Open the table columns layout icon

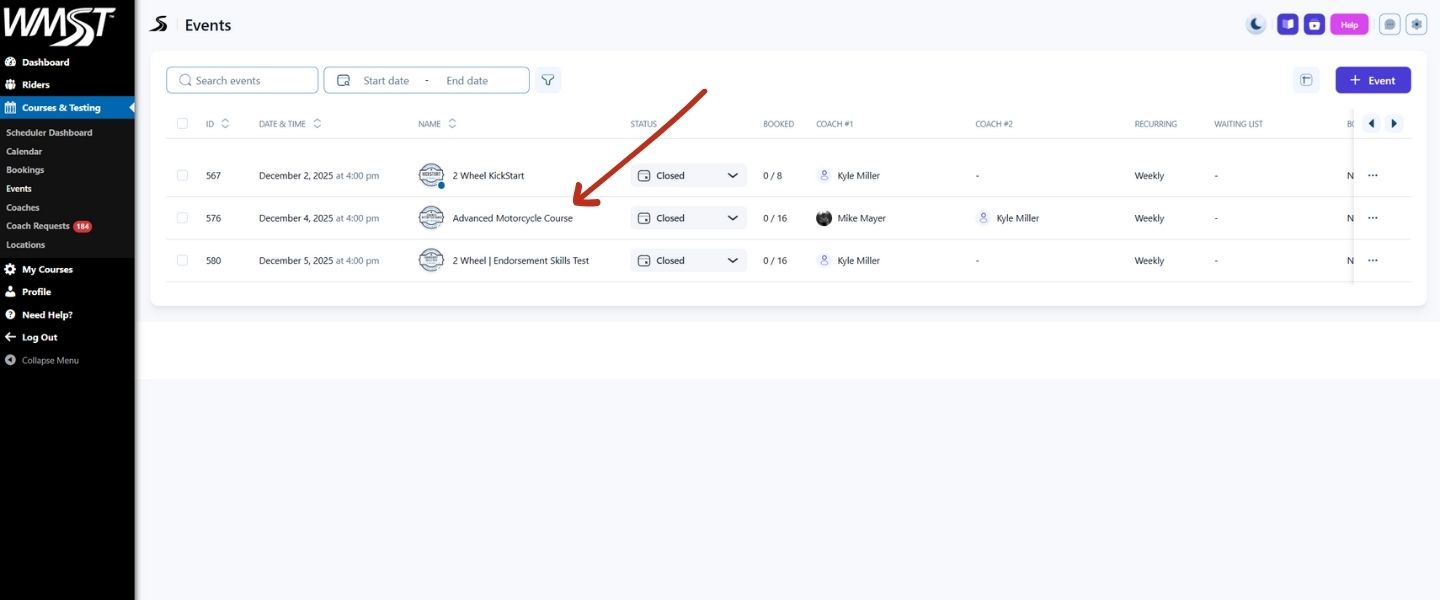pyautogui.click(x=1306, y=81)
